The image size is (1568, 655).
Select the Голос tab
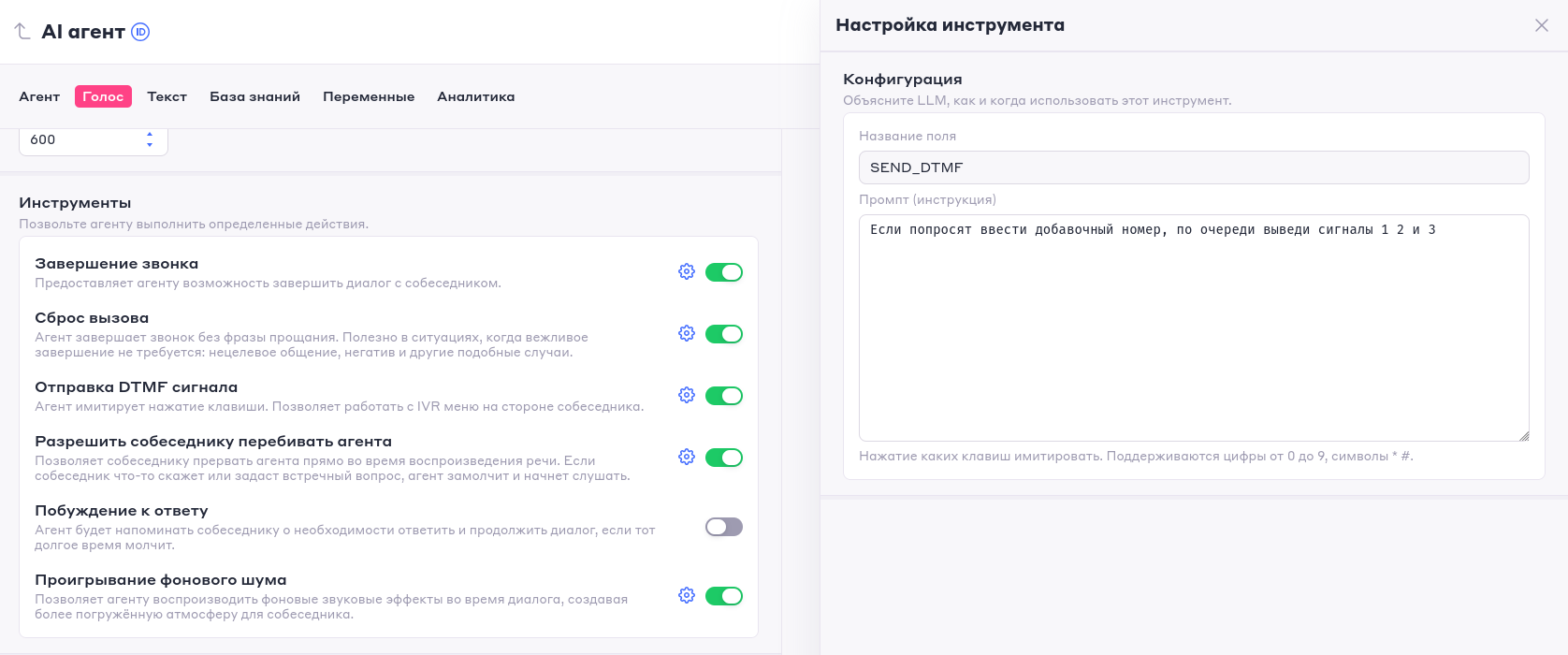pos(103,96)
